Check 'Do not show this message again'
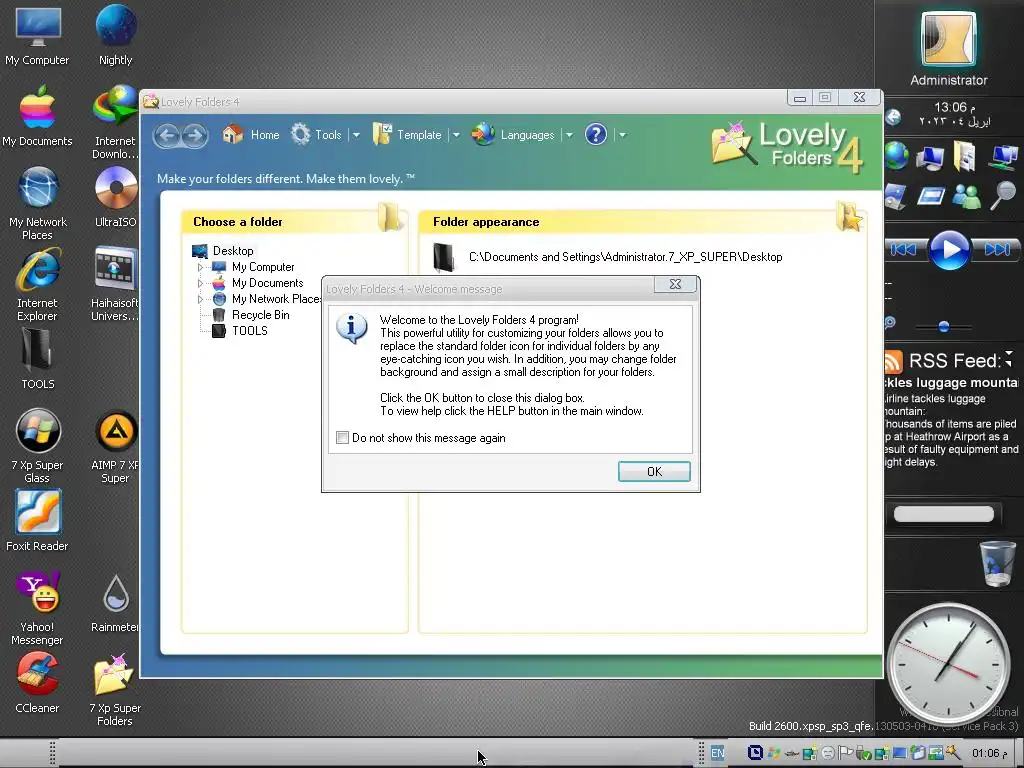Image resolution: width=1024 pixels, height=768 pixels. (342, 438)
